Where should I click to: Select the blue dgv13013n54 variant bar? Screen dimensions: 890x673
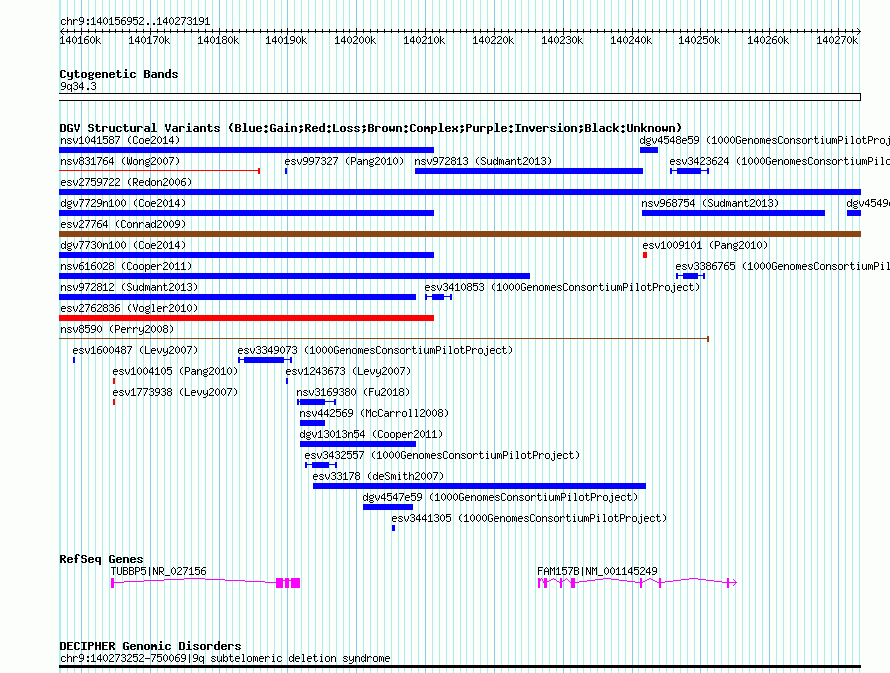coord(358,444)
